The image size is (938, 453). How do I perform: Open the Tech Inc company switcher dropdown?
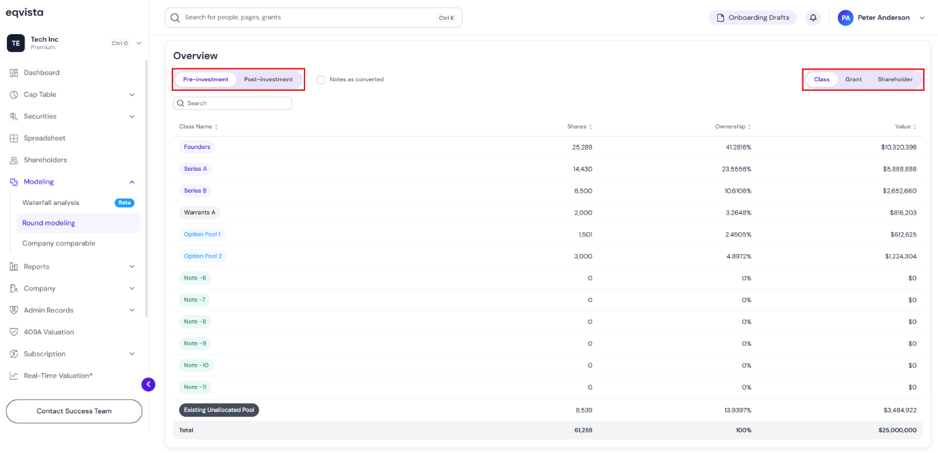point(139,43)
